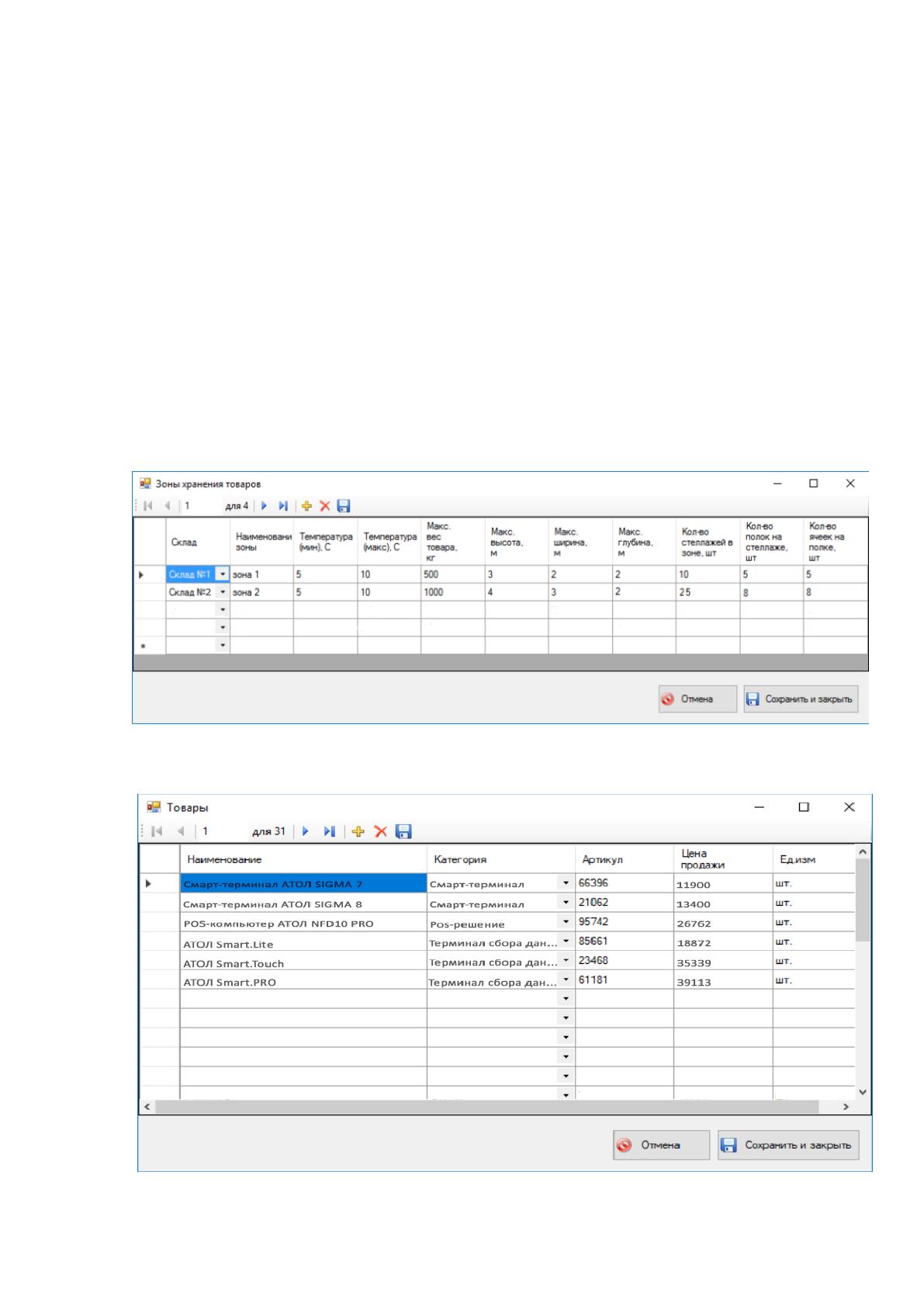Select article cell 66396
Screen dimensions: 924x1307
tap(624, 883)
